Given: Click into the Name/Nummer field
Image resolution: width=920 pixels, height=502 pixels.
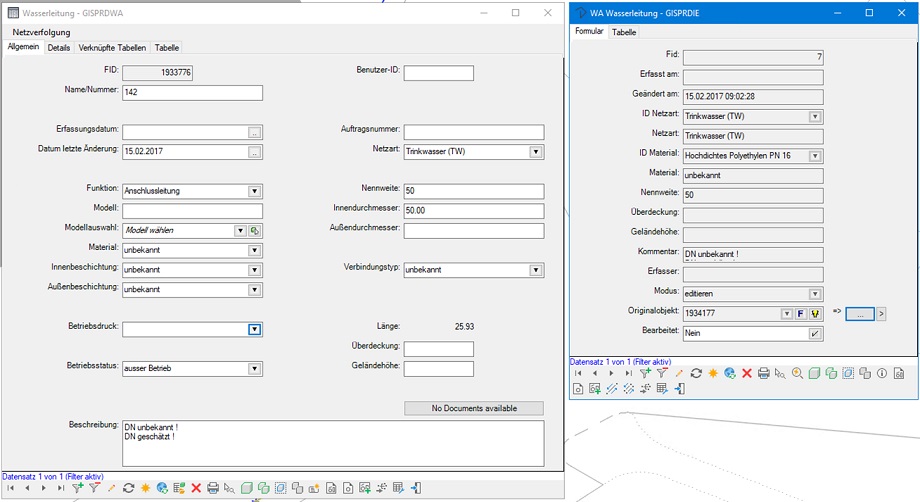Looking at the screenshot, I should point(192,93).
